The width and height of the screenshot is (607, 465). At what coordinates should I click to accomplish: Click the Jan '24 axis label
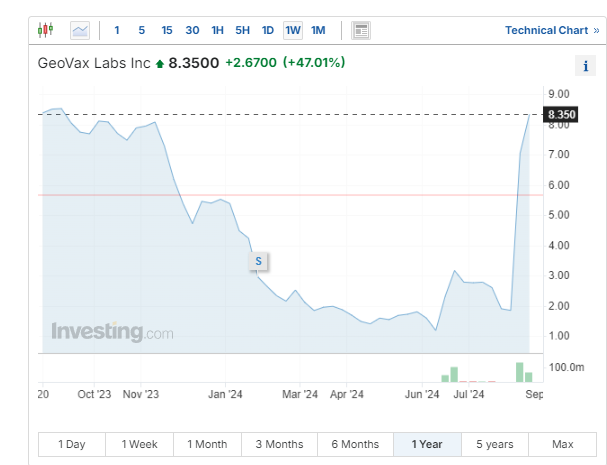click(x=225, y=395)
